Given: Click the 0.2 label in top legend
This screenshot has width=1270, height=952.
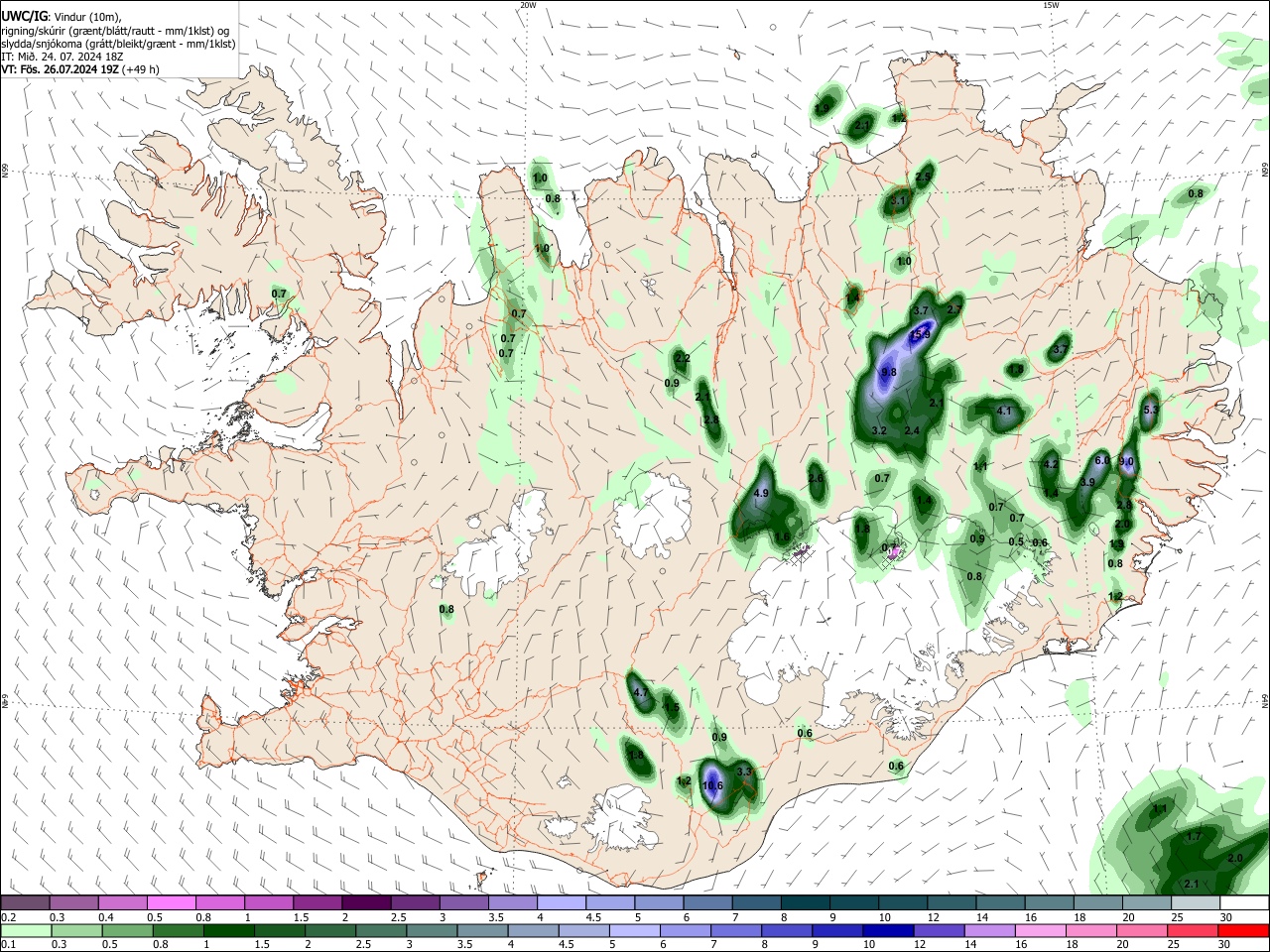Looking at the screenshot, I should coord(9,917).
